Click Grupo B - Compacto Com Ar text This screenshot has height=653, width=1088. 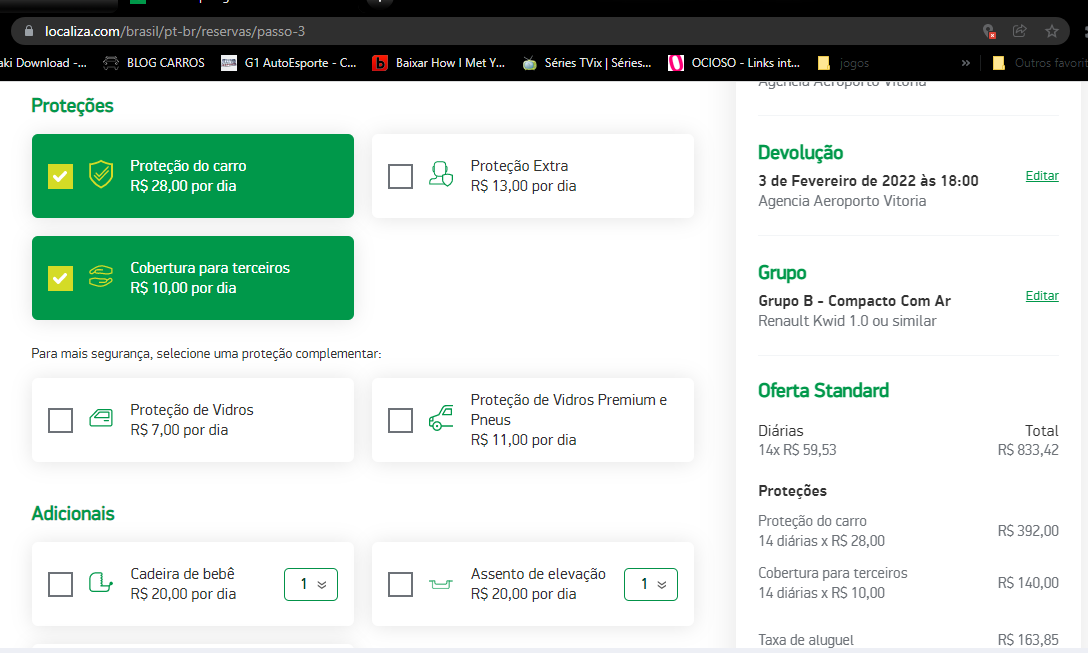click(854, 300)
